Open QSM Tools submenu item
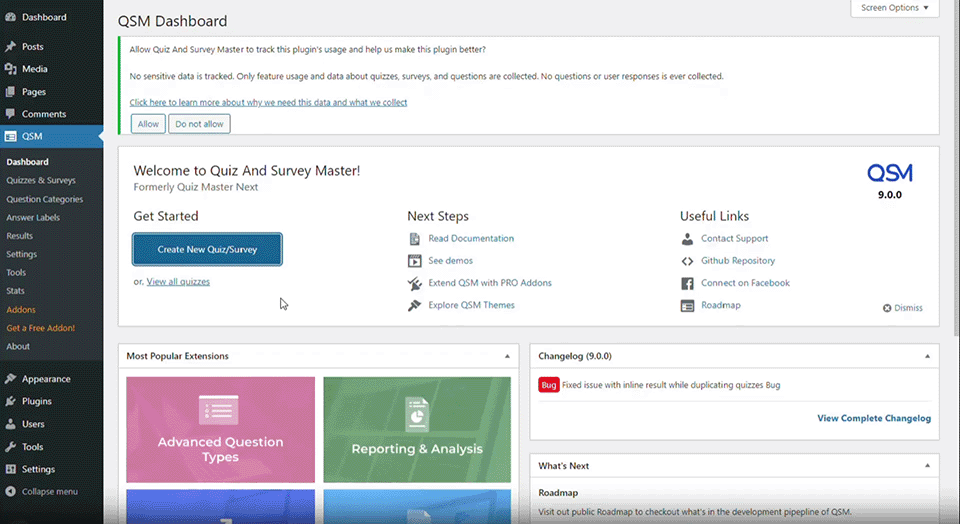 (16, 272)
